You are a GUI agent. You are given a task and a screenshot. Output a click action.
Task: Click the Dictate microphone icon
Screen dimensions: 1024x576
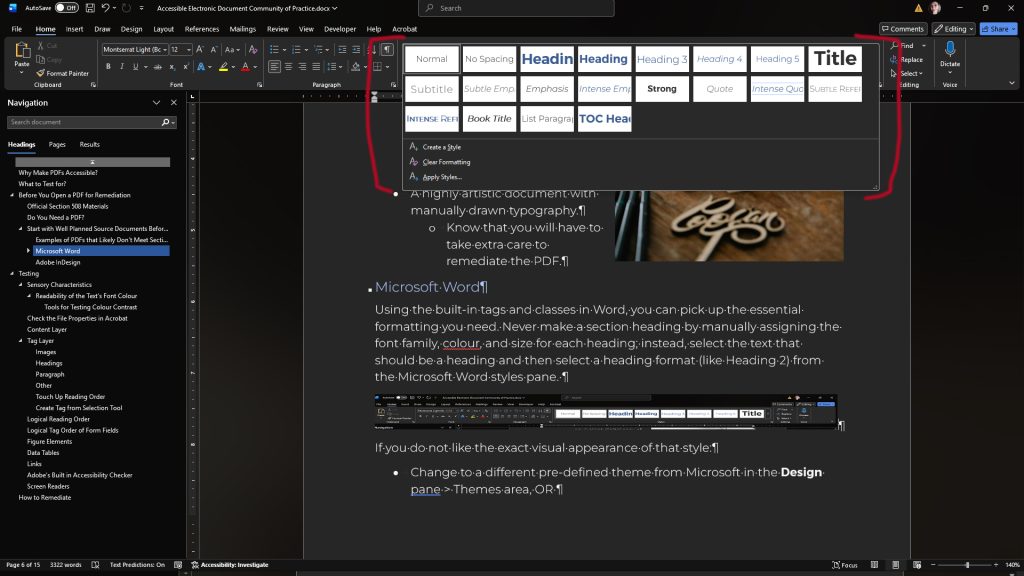[950, 49]
